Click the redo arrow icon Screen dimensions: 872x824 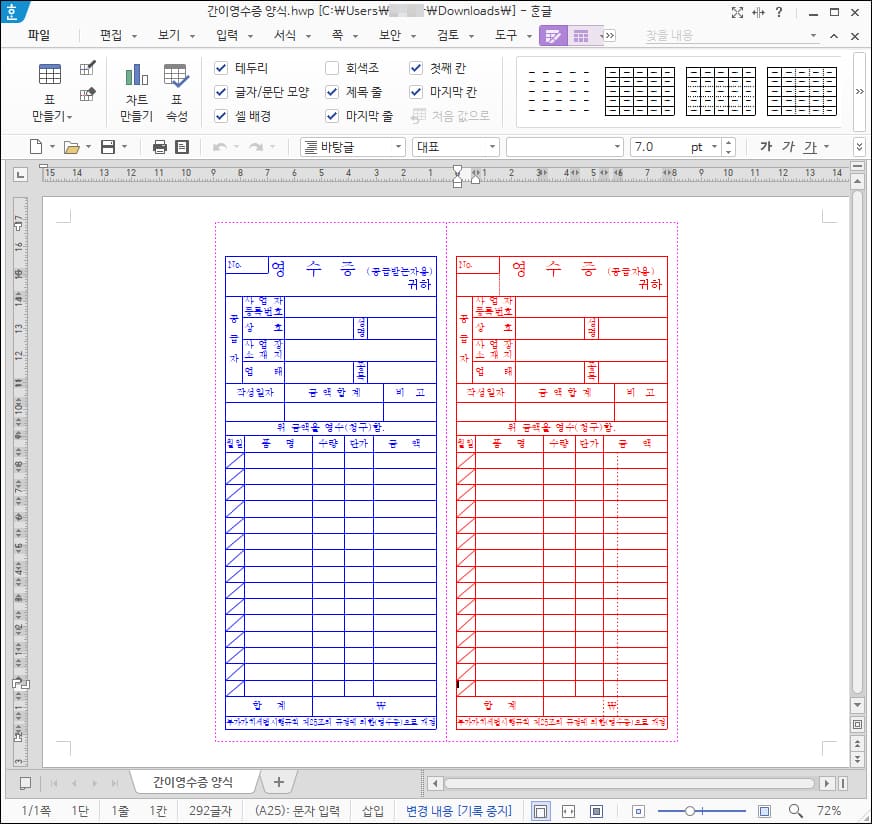[x=256, y=147]
